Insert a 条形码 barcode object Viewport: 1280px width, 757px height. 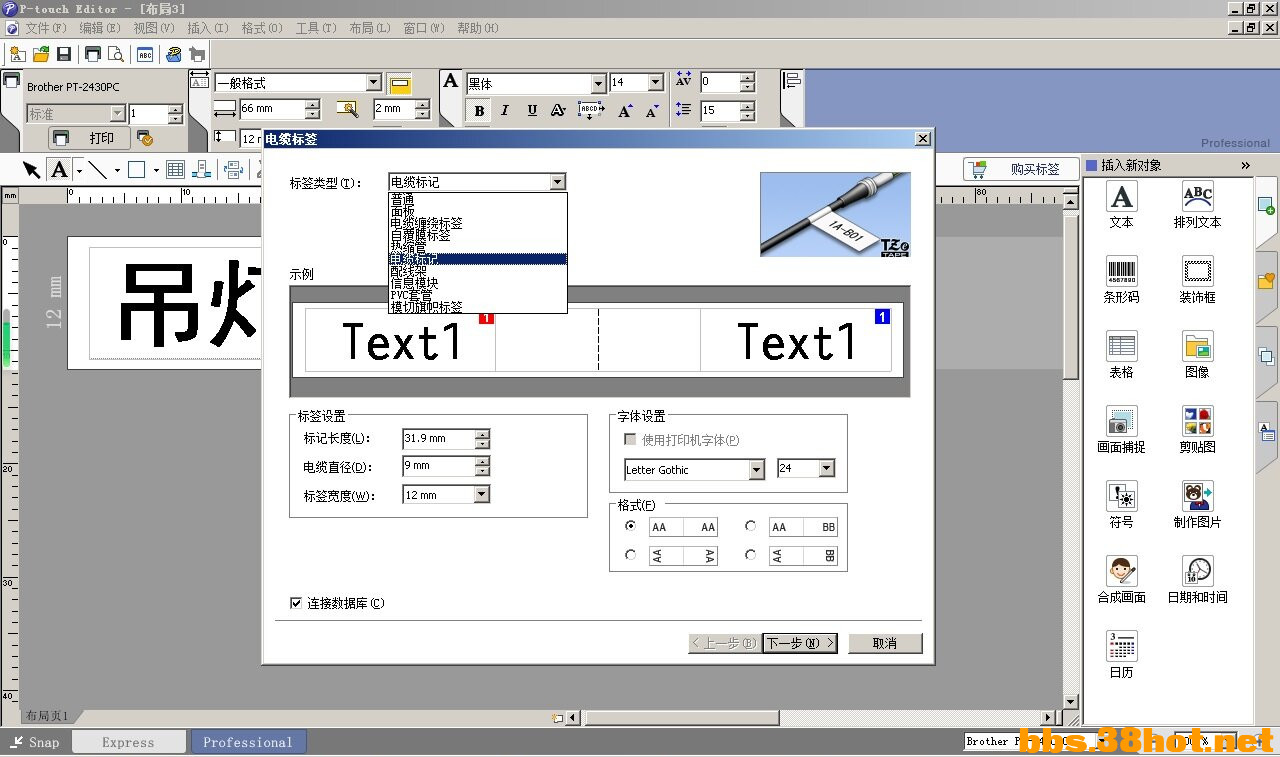click(1122, 280)
